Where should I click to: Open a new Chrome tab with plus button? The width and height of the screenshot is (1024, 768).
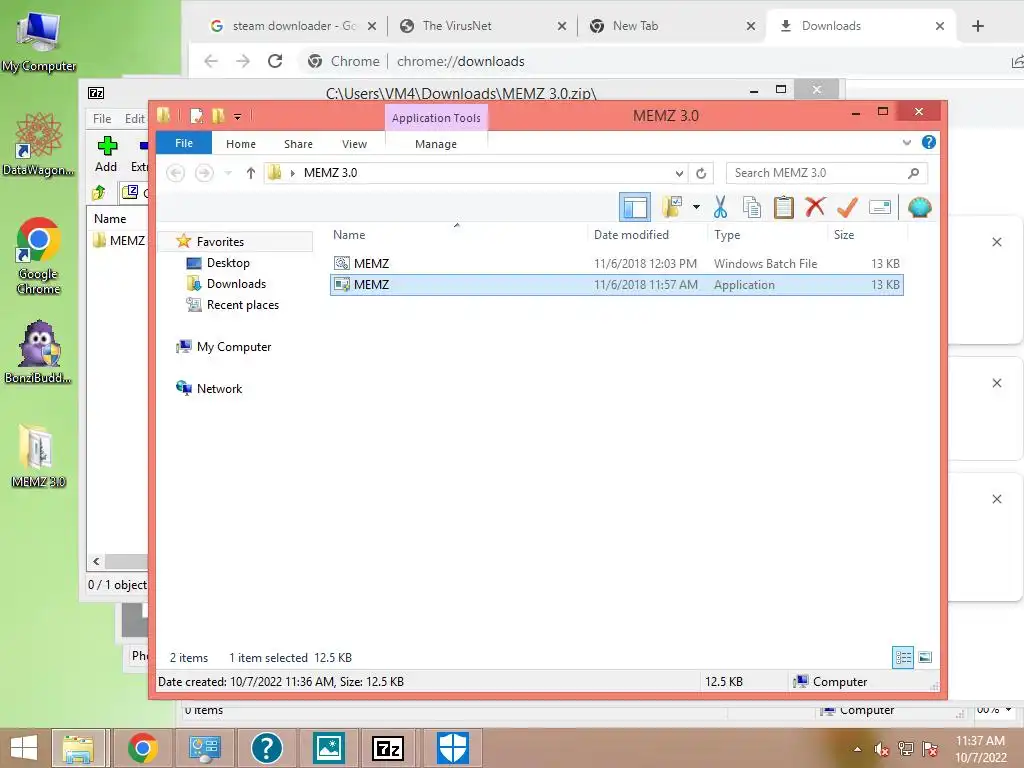(x=978, y=26)
